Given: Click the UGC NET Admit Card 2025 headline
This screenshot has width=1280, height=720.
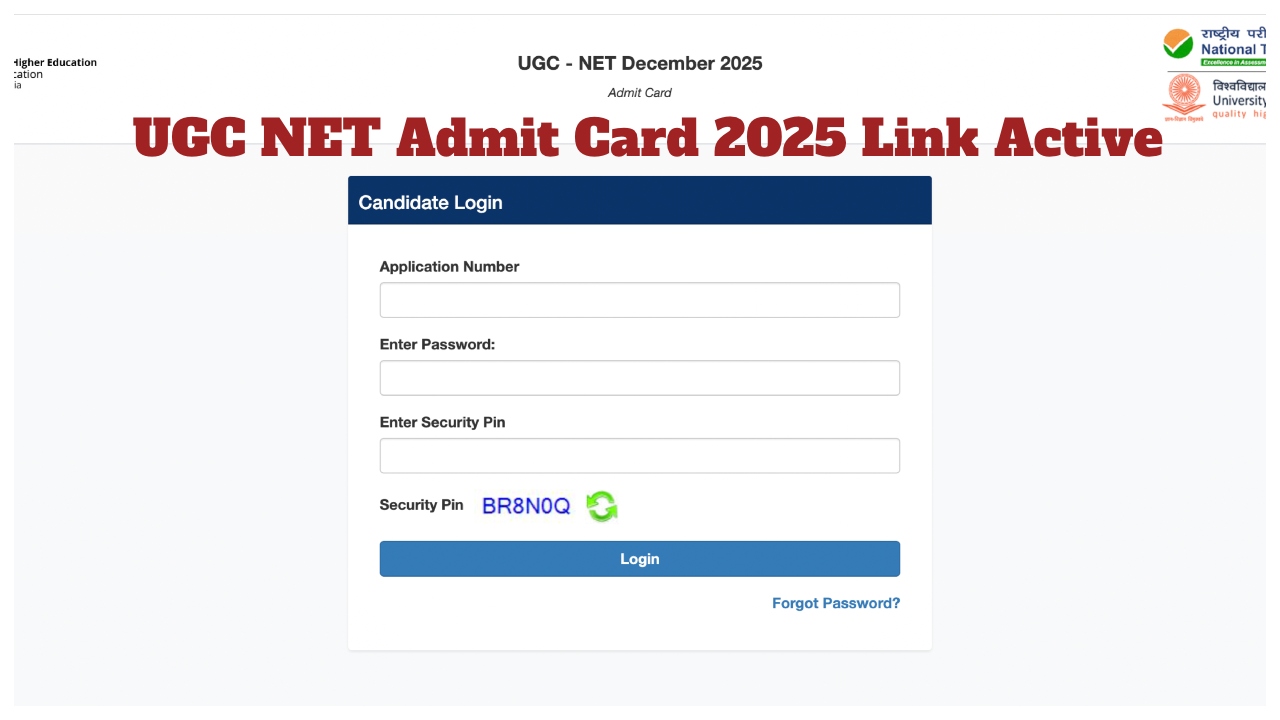Looking at the screenshot, I should pos(648,138).
